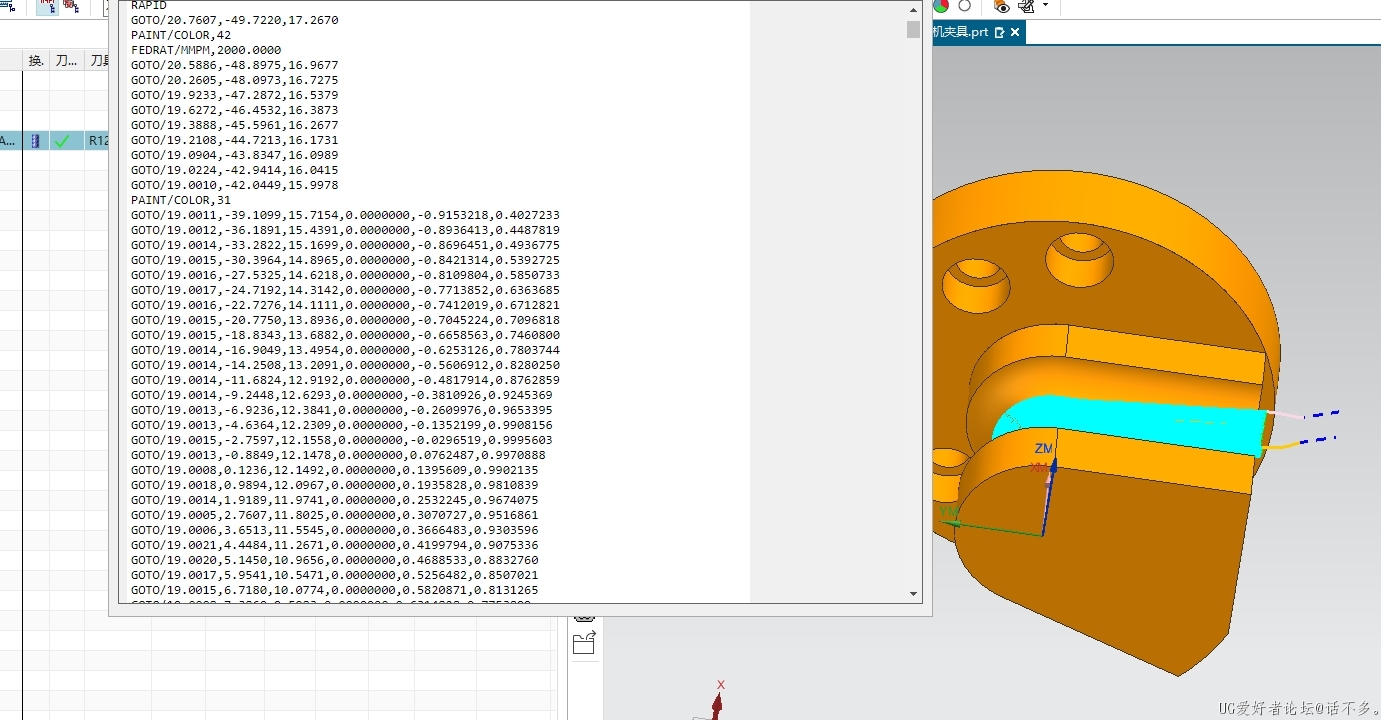Select the 机夹具.prt document tab

pyautogui.click(x=978, y=32)
